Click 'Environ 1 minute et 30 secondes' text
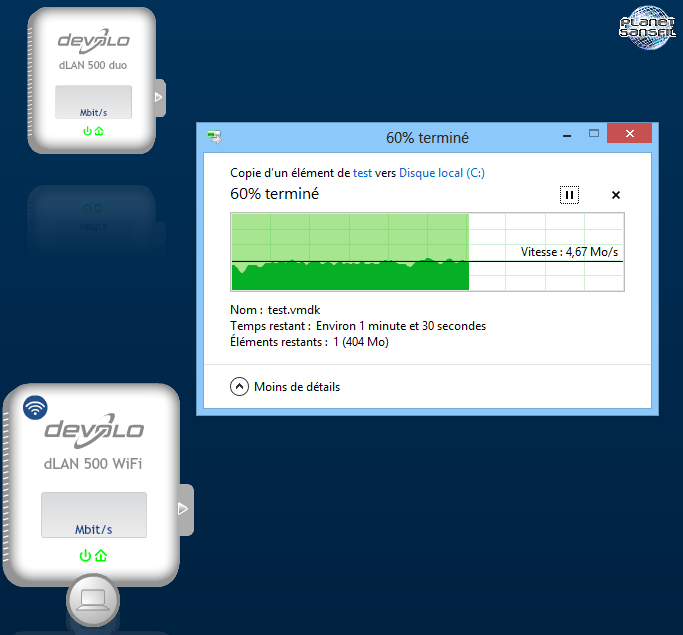The height and width of the screenshot is (635, 683). tap(401, 326)
